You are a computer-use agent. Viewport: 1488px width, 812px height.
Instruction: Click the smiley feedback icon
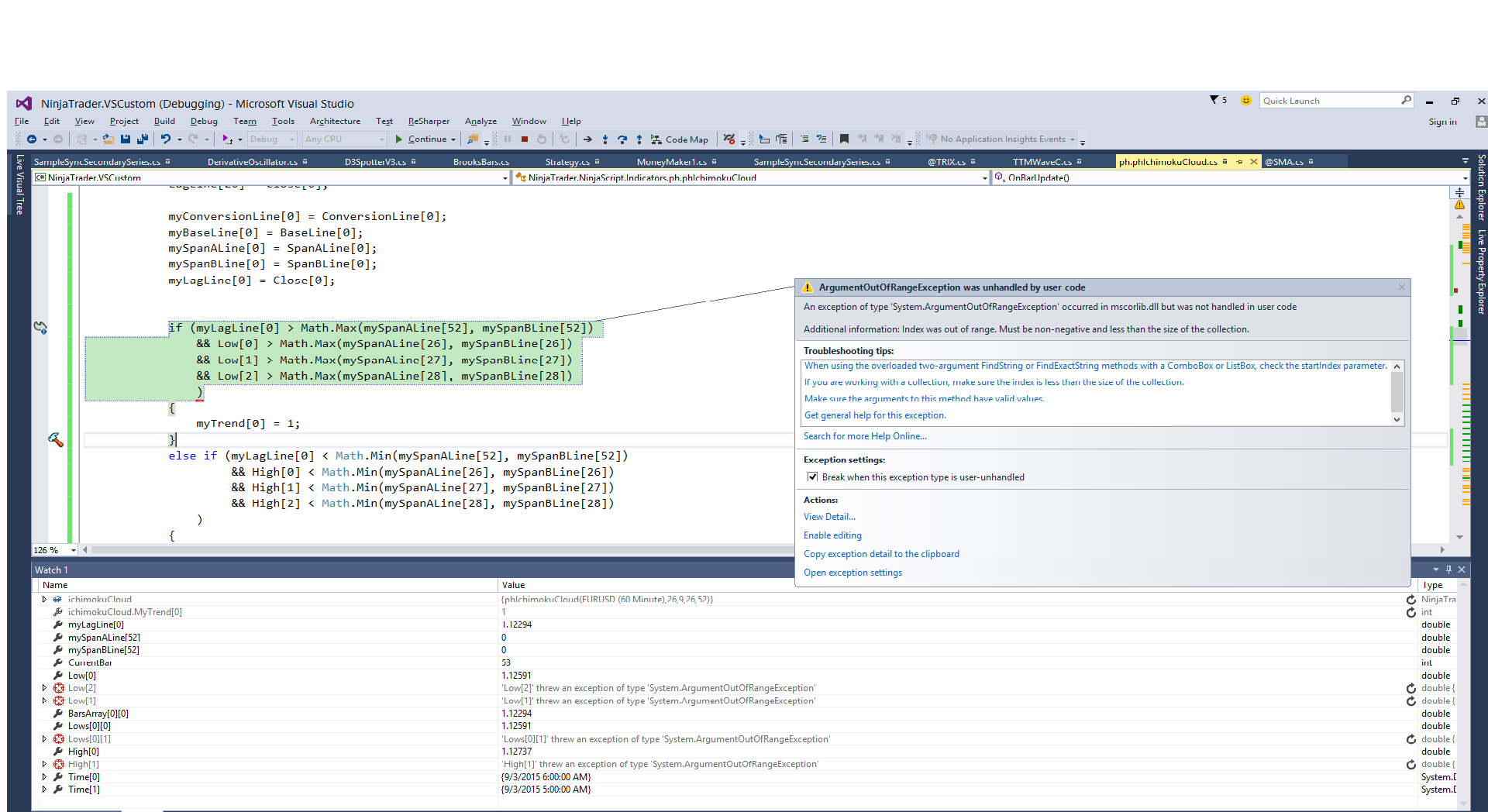[1246, 101]
